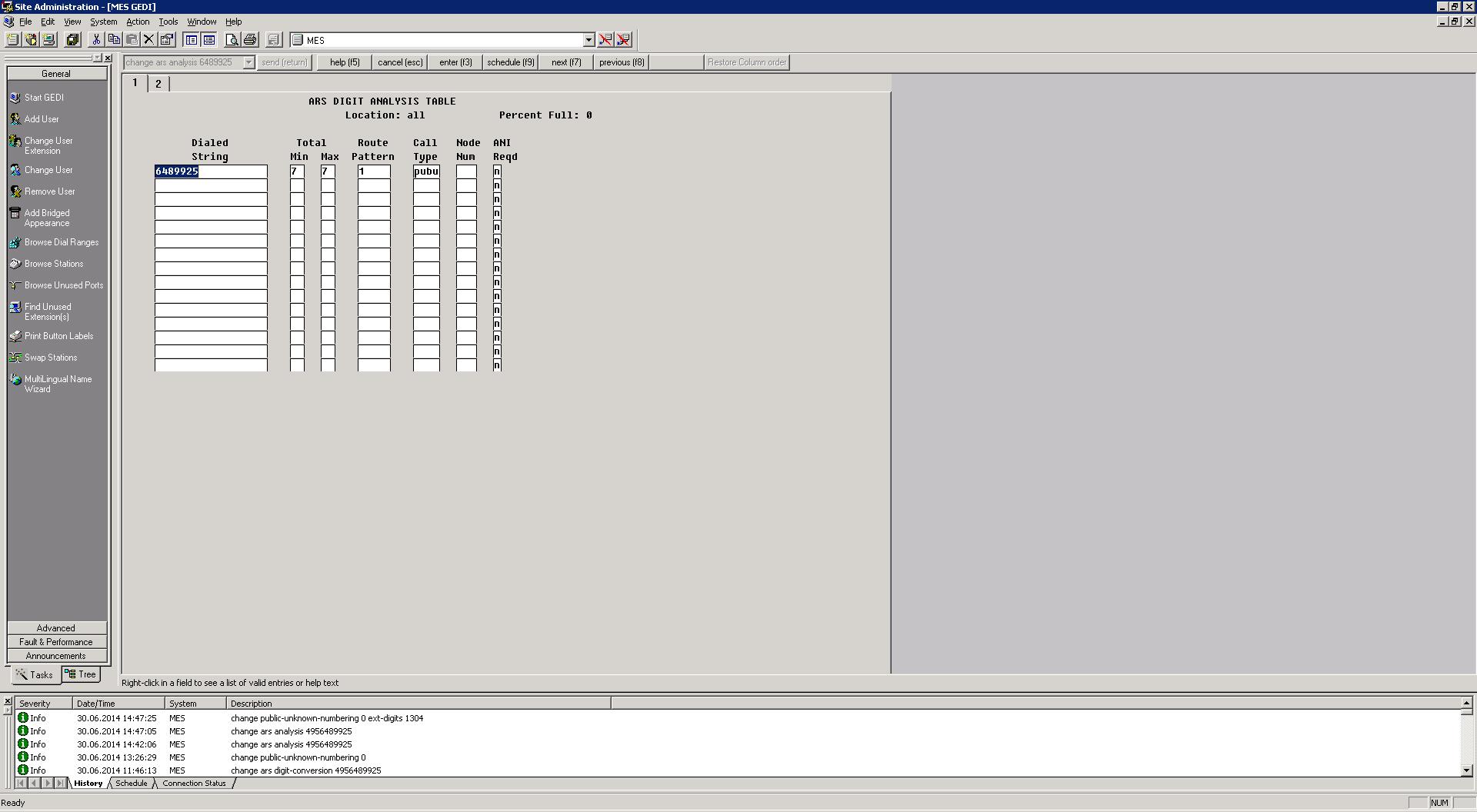
Task: Click the first row Call Type field
Action: (x=426, y=171)
